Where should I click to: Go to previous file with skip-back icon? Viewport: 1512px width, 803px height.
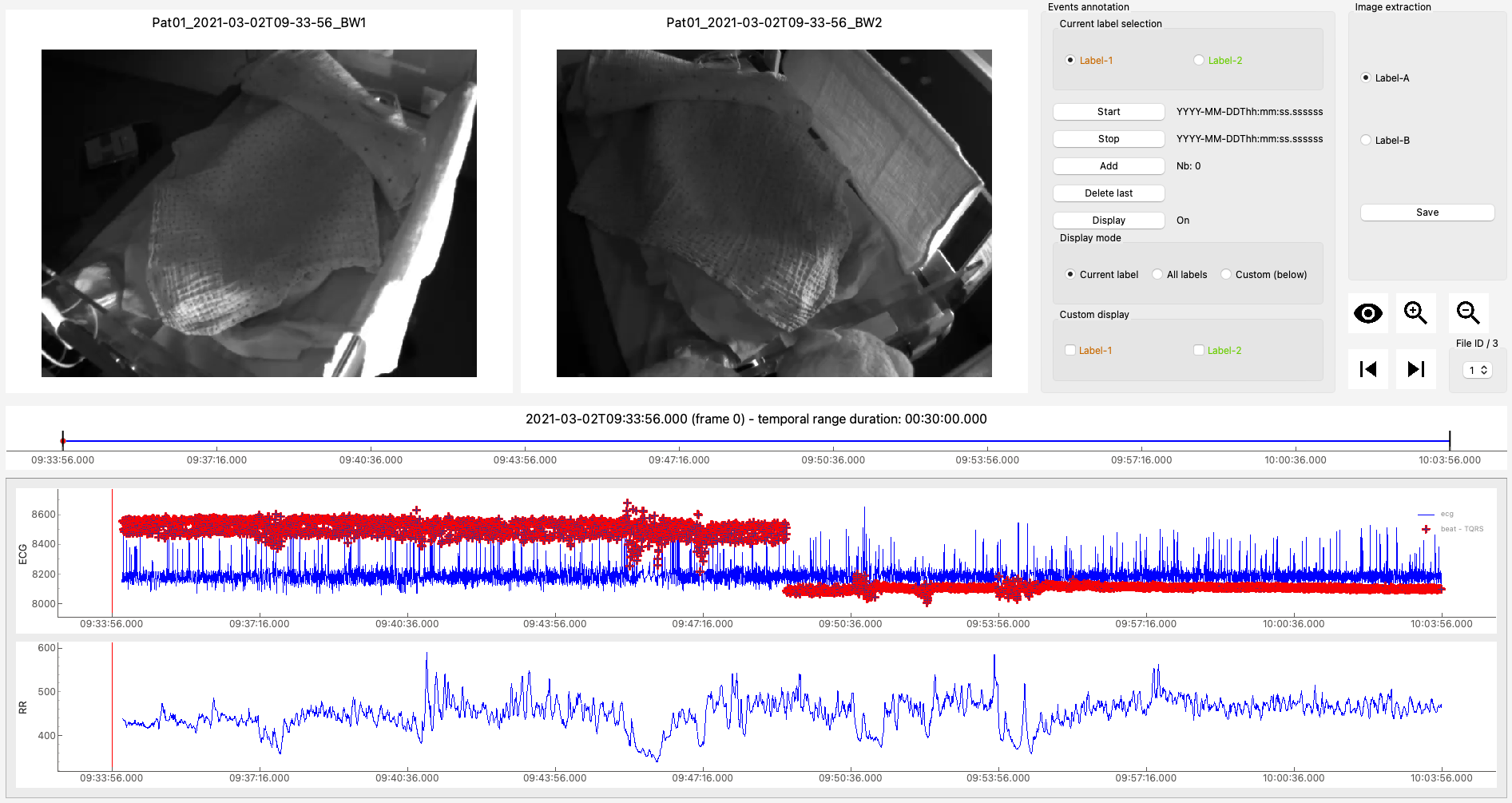pyautogui.click(x=1368, y=369)
